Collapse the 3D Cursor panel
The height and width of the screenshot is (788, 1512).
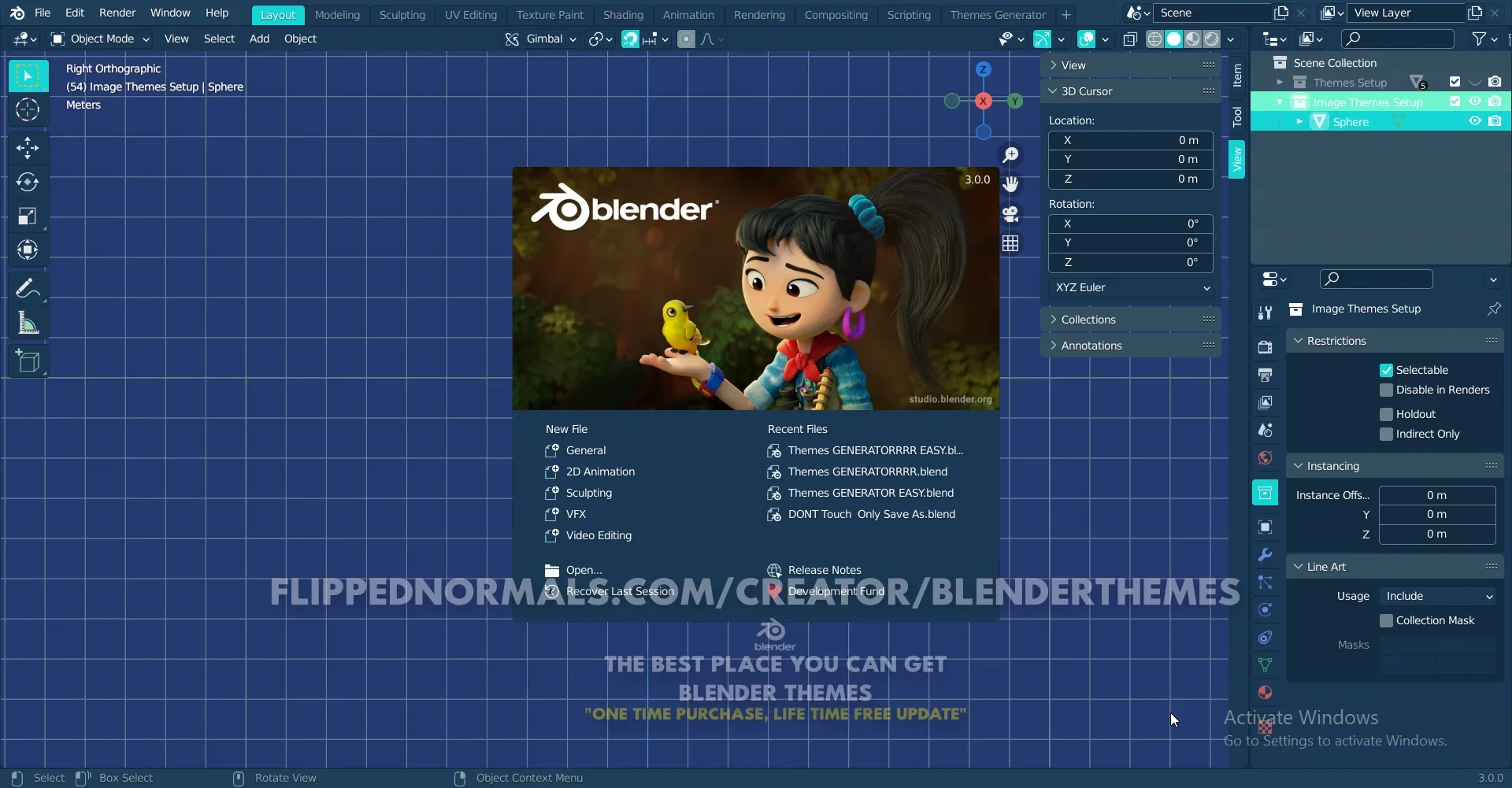click(1131, 91)
